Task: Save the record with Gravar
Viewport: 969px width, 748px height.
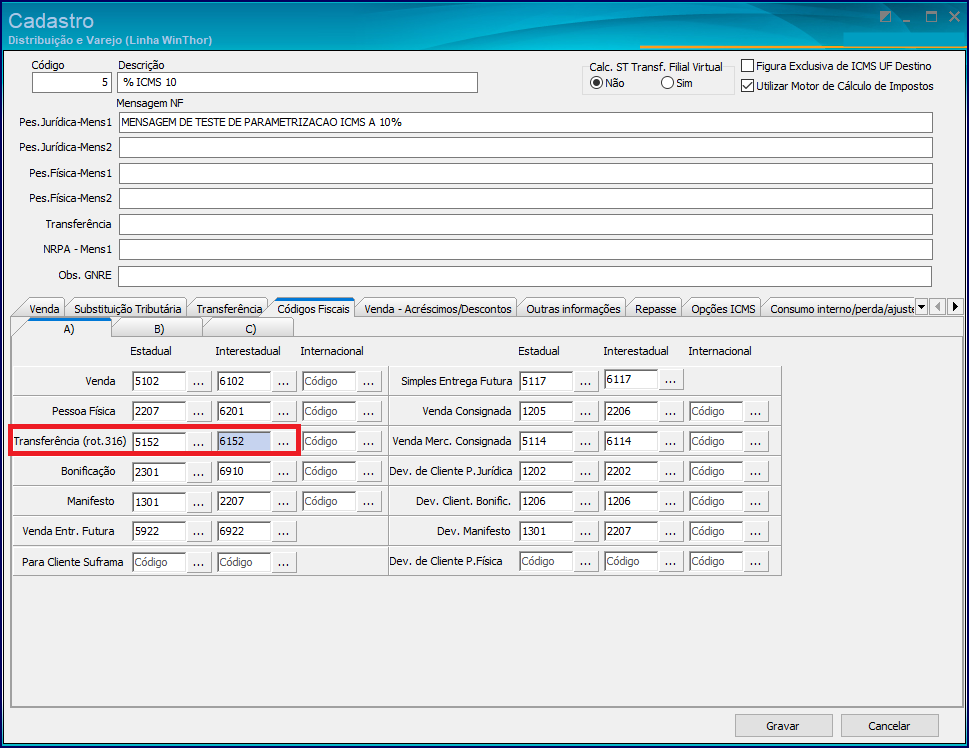Action: point(783,726)
